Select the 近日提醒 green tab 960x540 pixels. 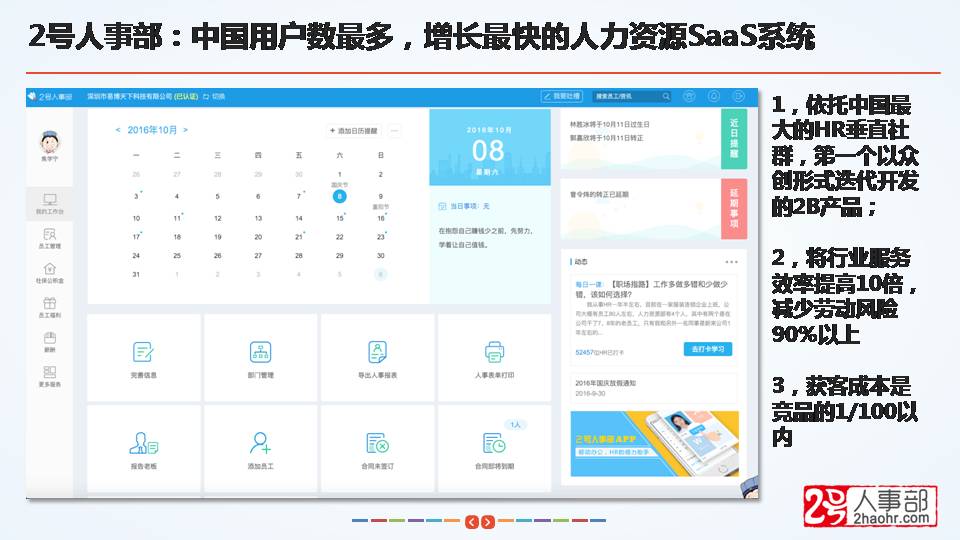pyautogui.click(x=733, y=138)
